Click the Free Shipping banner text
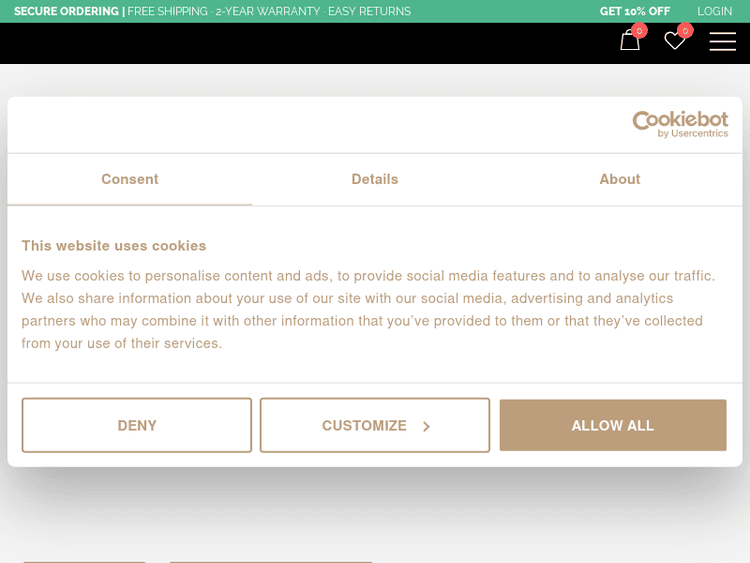This screenshot has width=750, height=563. pyautogui.click(x=167, y=11)
